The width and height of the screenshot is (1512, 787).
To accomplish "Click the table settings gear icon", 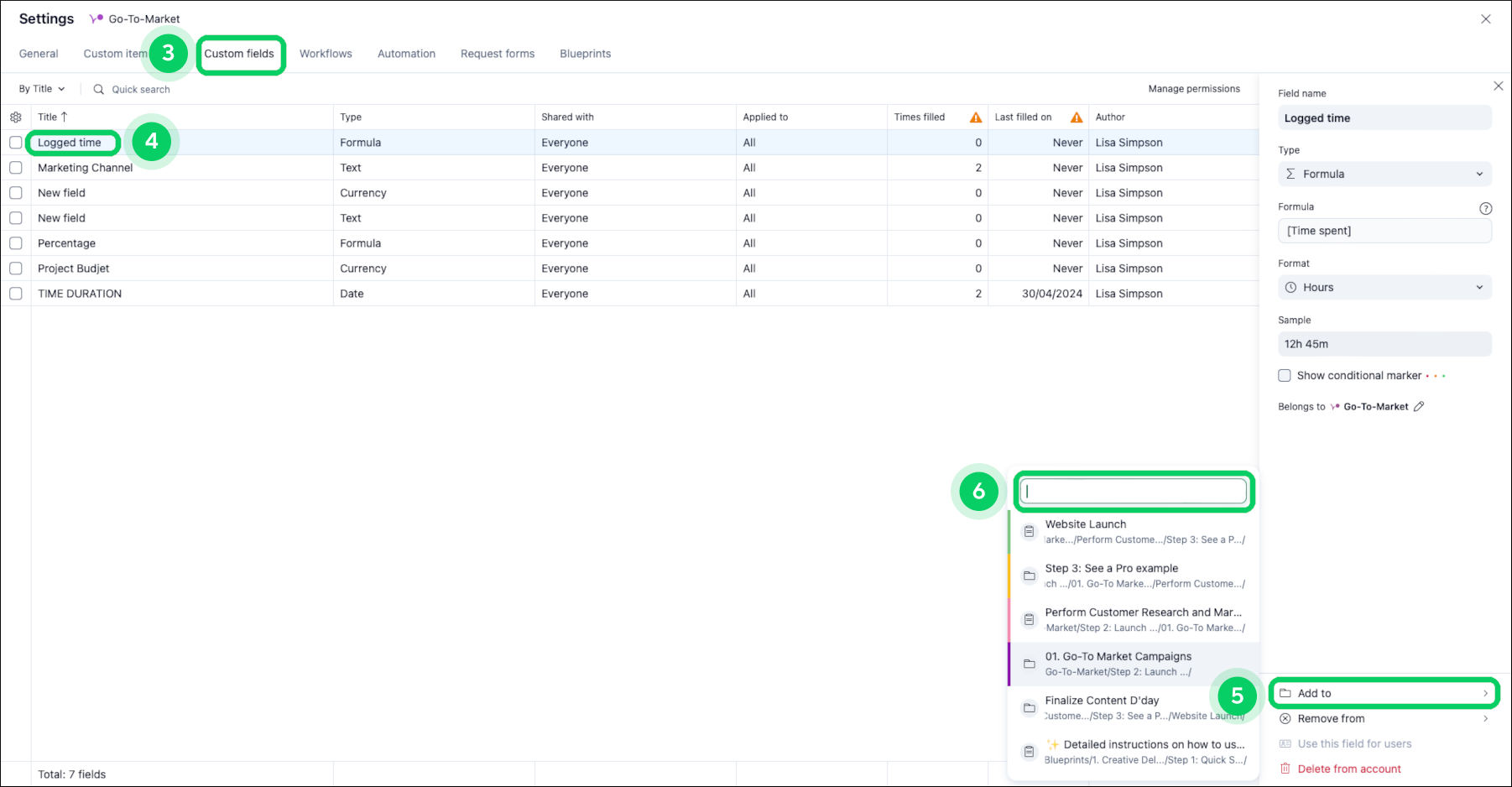I will click(16, 117).
